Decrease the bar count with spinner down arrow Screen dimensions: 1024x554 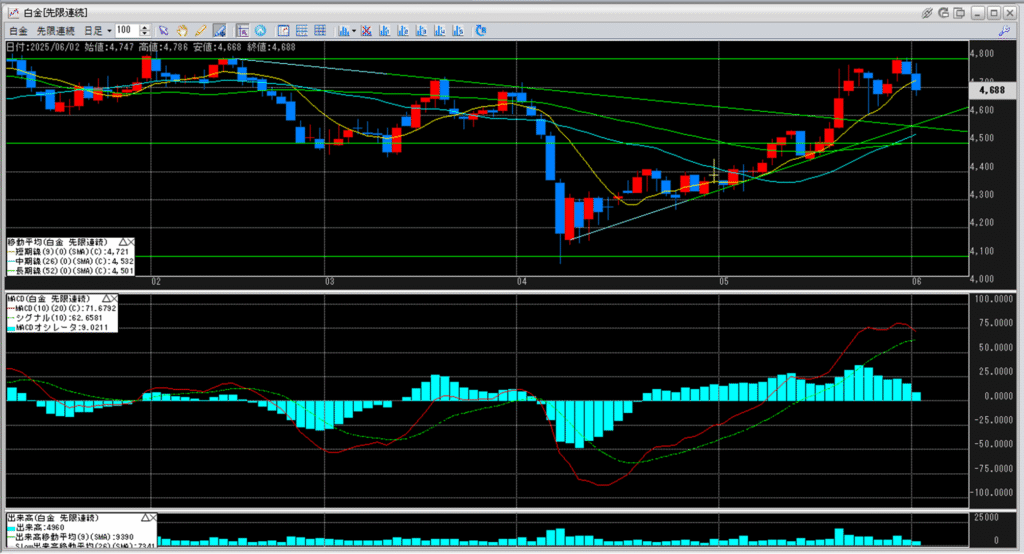144,33
